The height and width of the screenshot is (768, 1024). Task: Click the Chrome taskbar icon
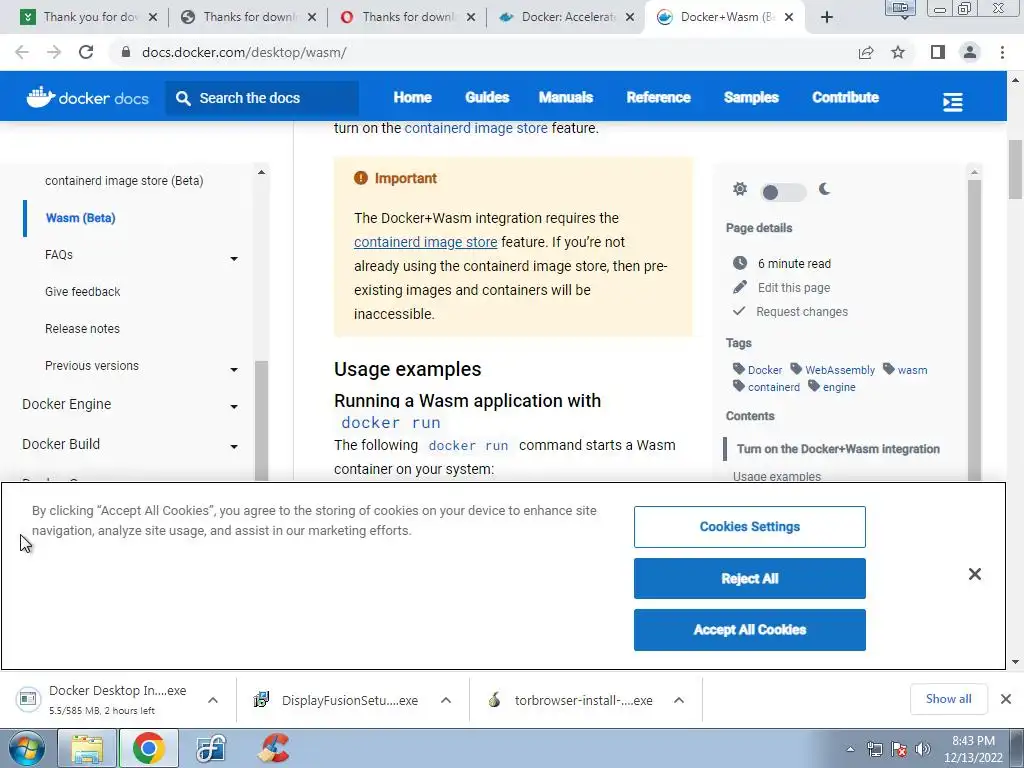point(149,748)
